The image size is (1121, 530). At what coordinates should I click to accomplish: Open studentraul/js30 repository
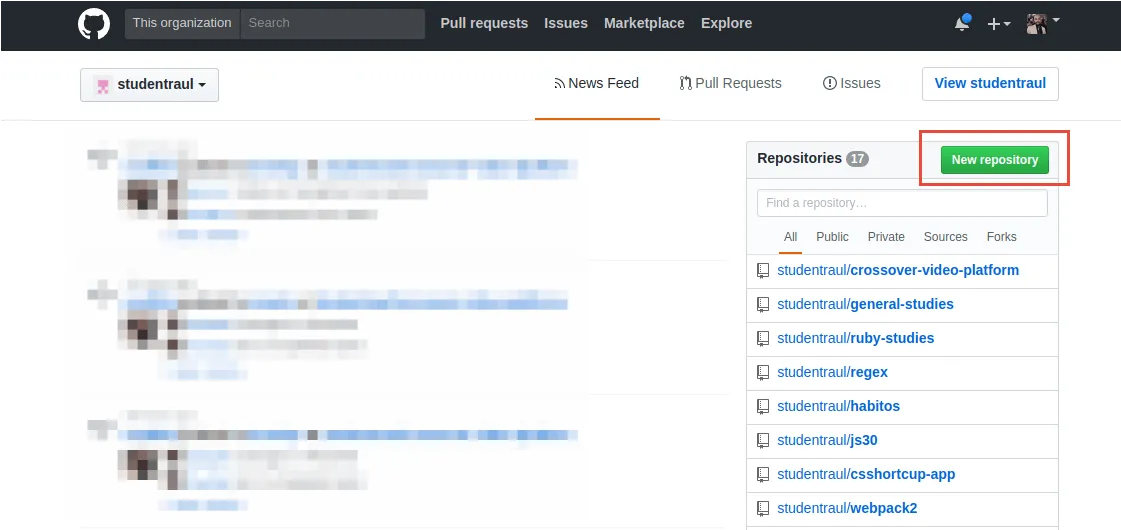[827, 440]
